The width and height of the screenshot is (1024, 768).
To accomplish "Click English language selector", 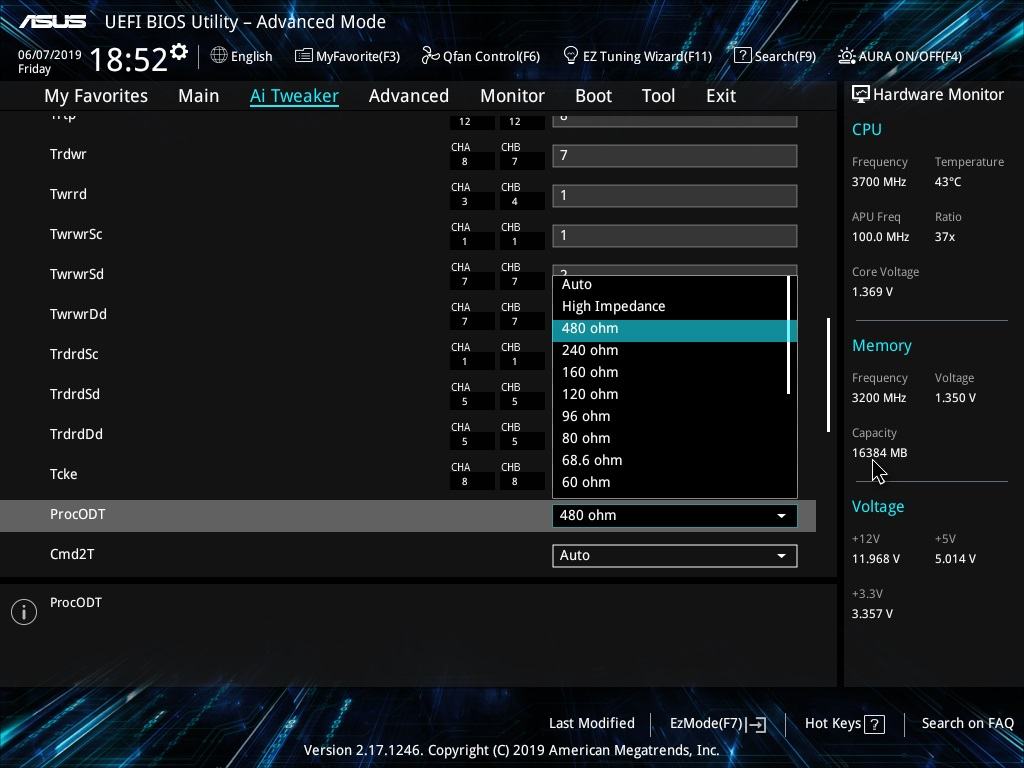I will (x=251, y=56).
